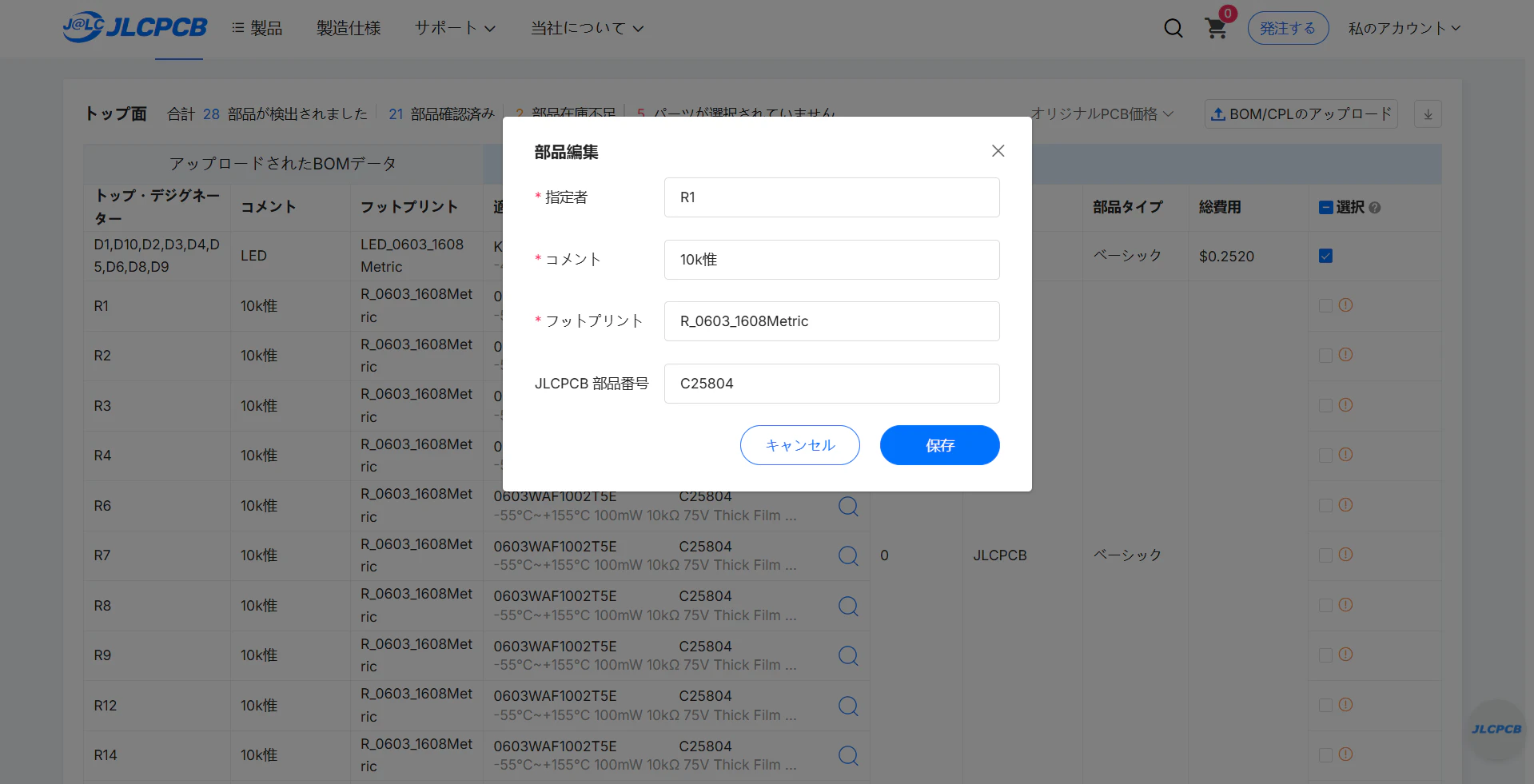Click R9 row part 0603WAF1002T5E
Image resolution: width=1534 pixels, height=784 pixels.
pos(555,647)
